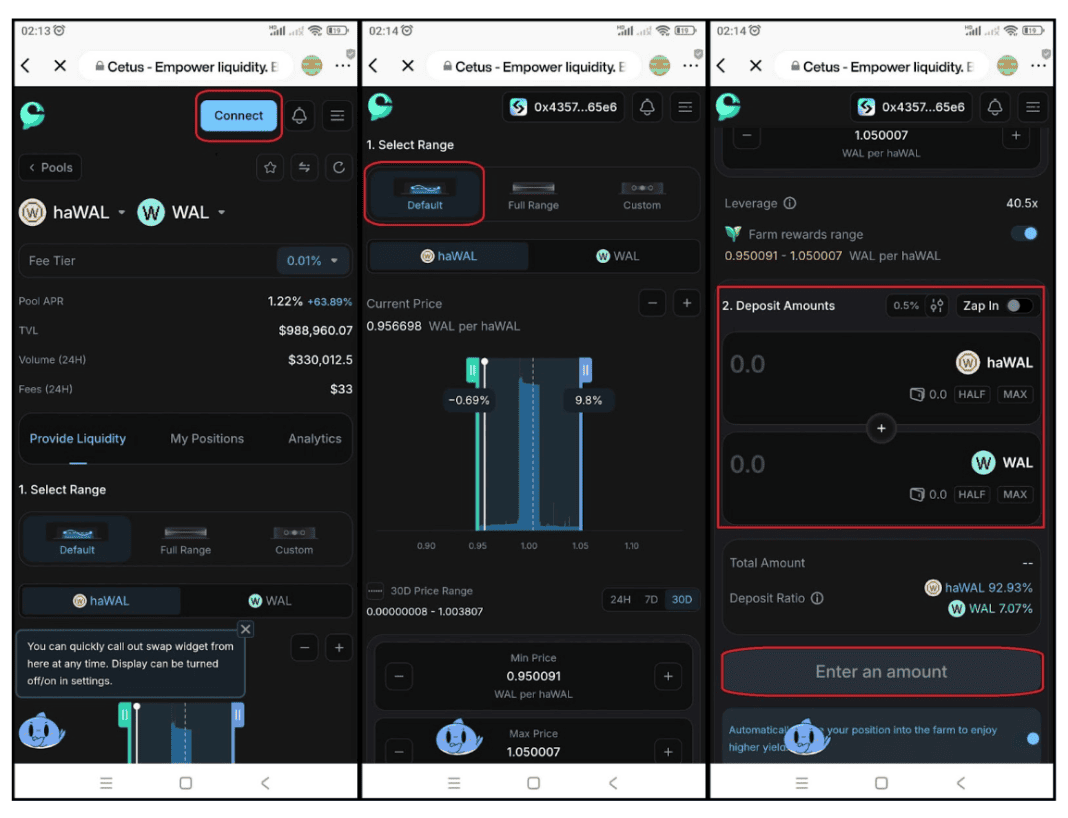Click browser back arrow in left screen

[26, 66]
